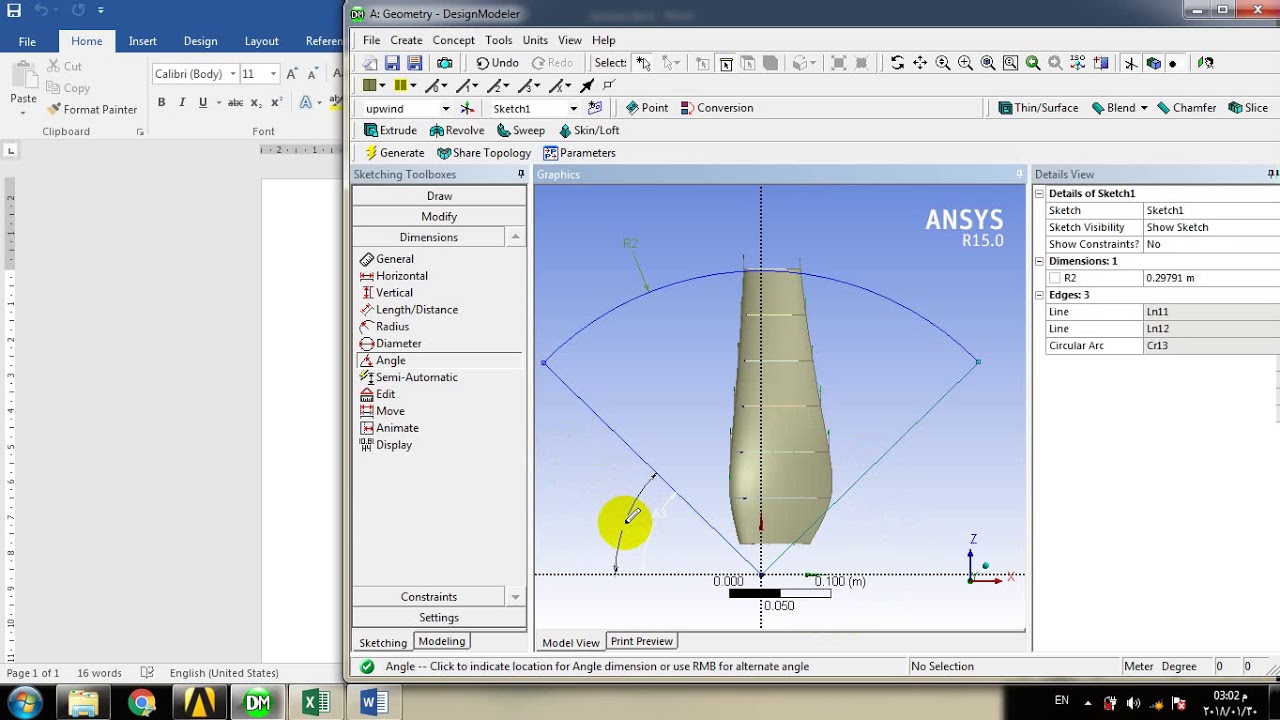The height and width of the screenshot is (720, 1280).
Task: Open the Units menu
Action: [x=535, y=40]
